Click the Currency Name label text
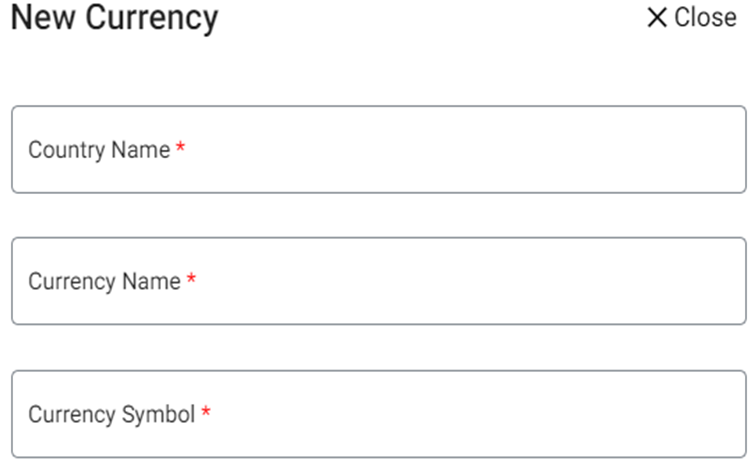 [104, 281]
